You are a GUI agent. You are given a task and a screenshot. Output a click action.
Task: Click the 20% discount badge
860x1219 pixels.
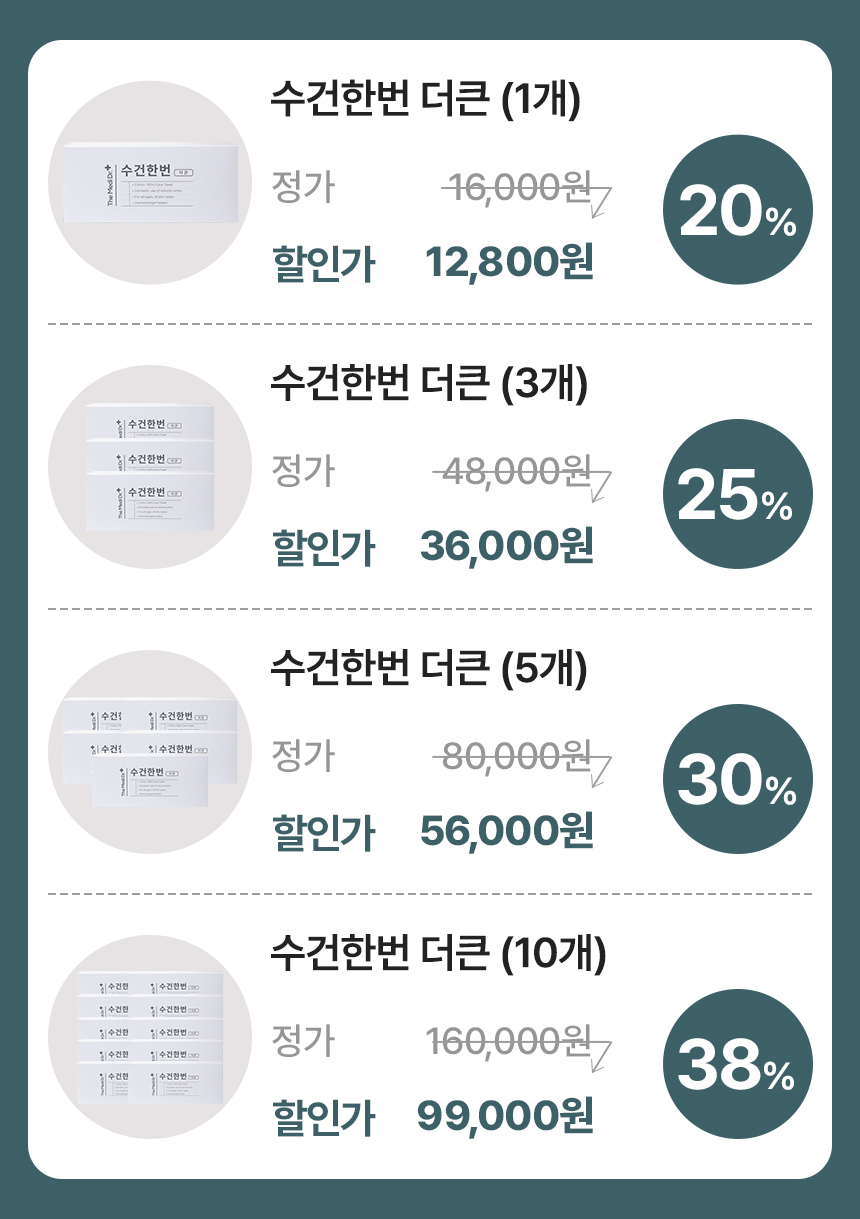click(x=738, y=210)
